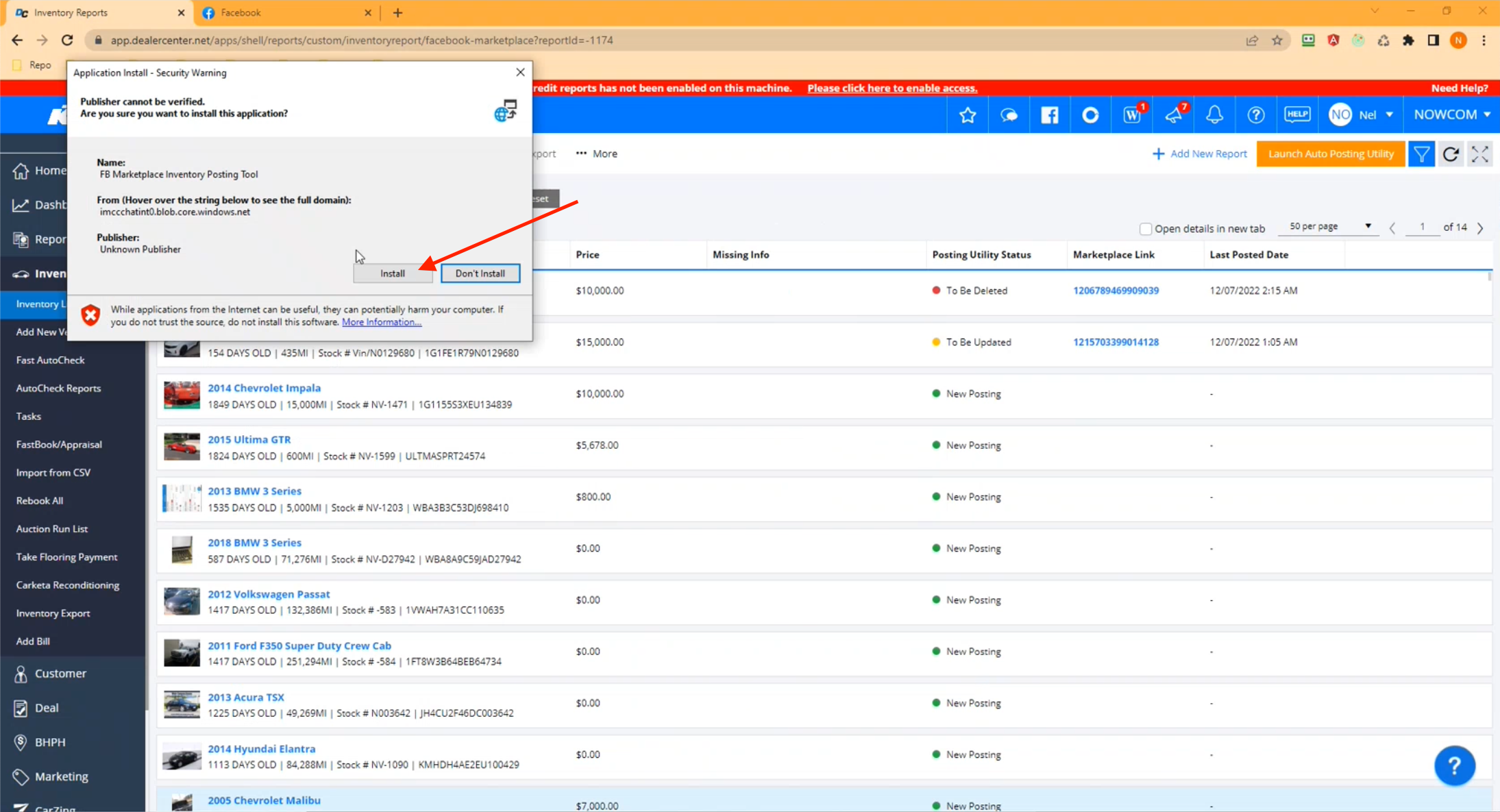Screen dimensions: 1500x812
Task: Click the question mark help icon in header
Action: (1255, 115)
